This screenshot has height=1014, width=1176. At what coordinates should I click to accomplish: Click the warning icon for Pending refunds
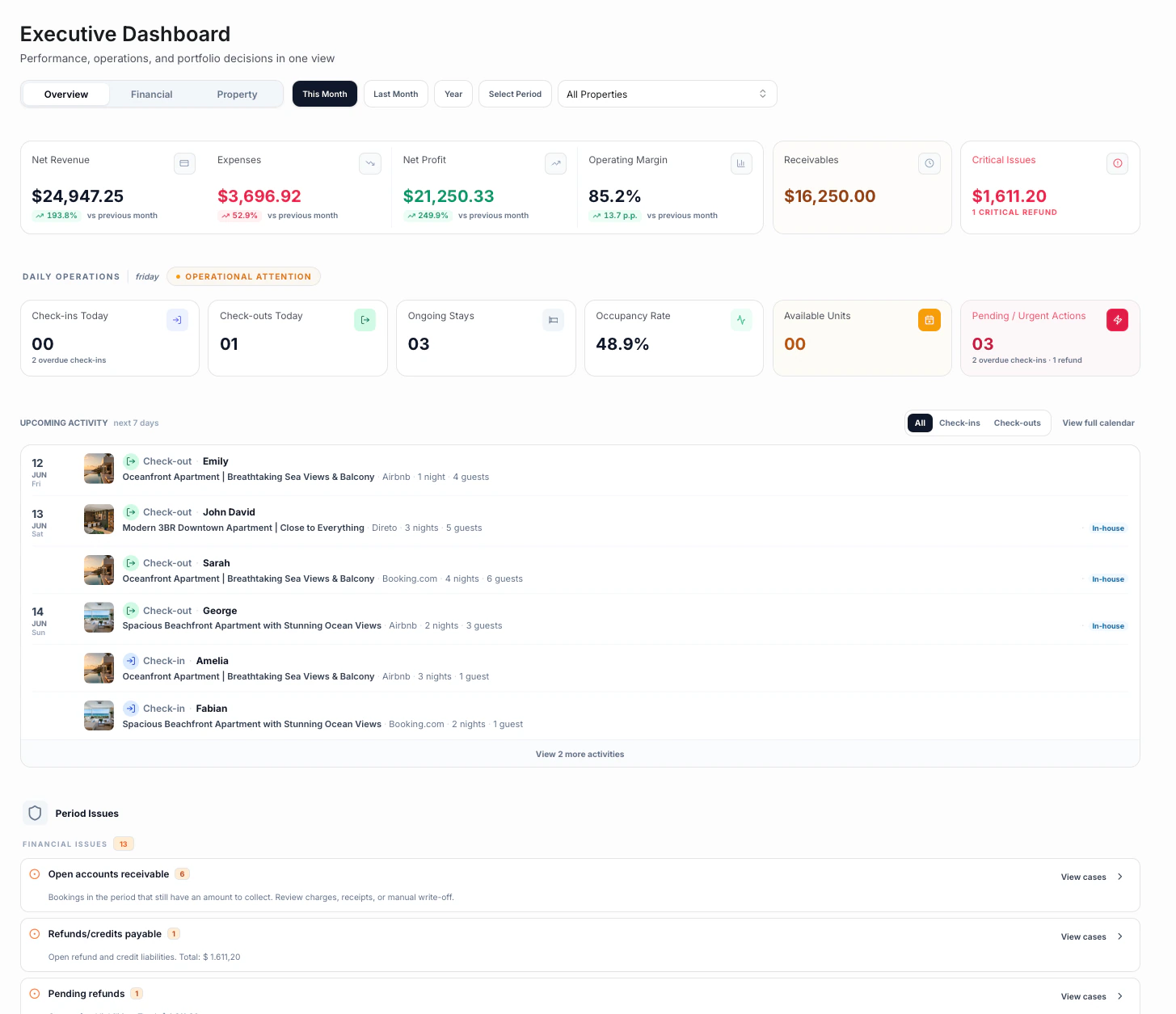click(x=35, y=994)
